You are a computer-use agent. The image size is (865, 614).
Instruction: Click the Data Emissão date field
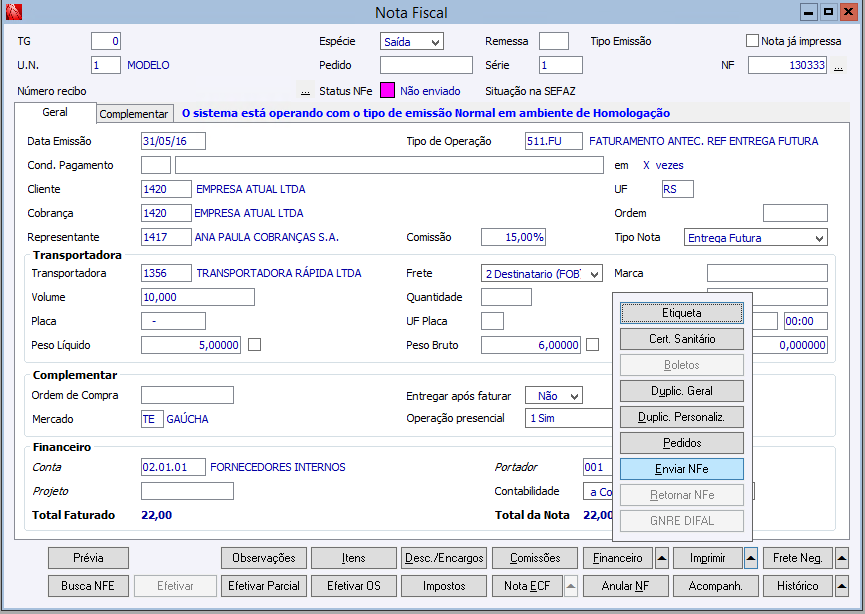(x=172, y=141)
